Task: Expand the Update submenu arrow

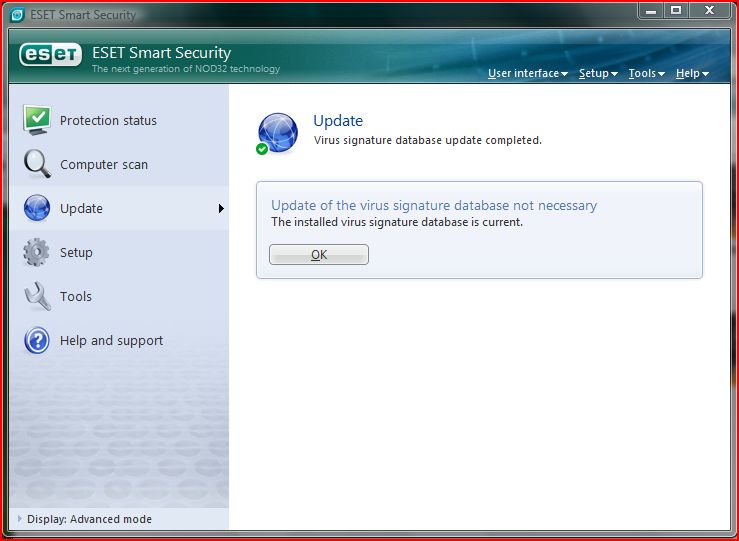Action: click(x=221, y=208)
